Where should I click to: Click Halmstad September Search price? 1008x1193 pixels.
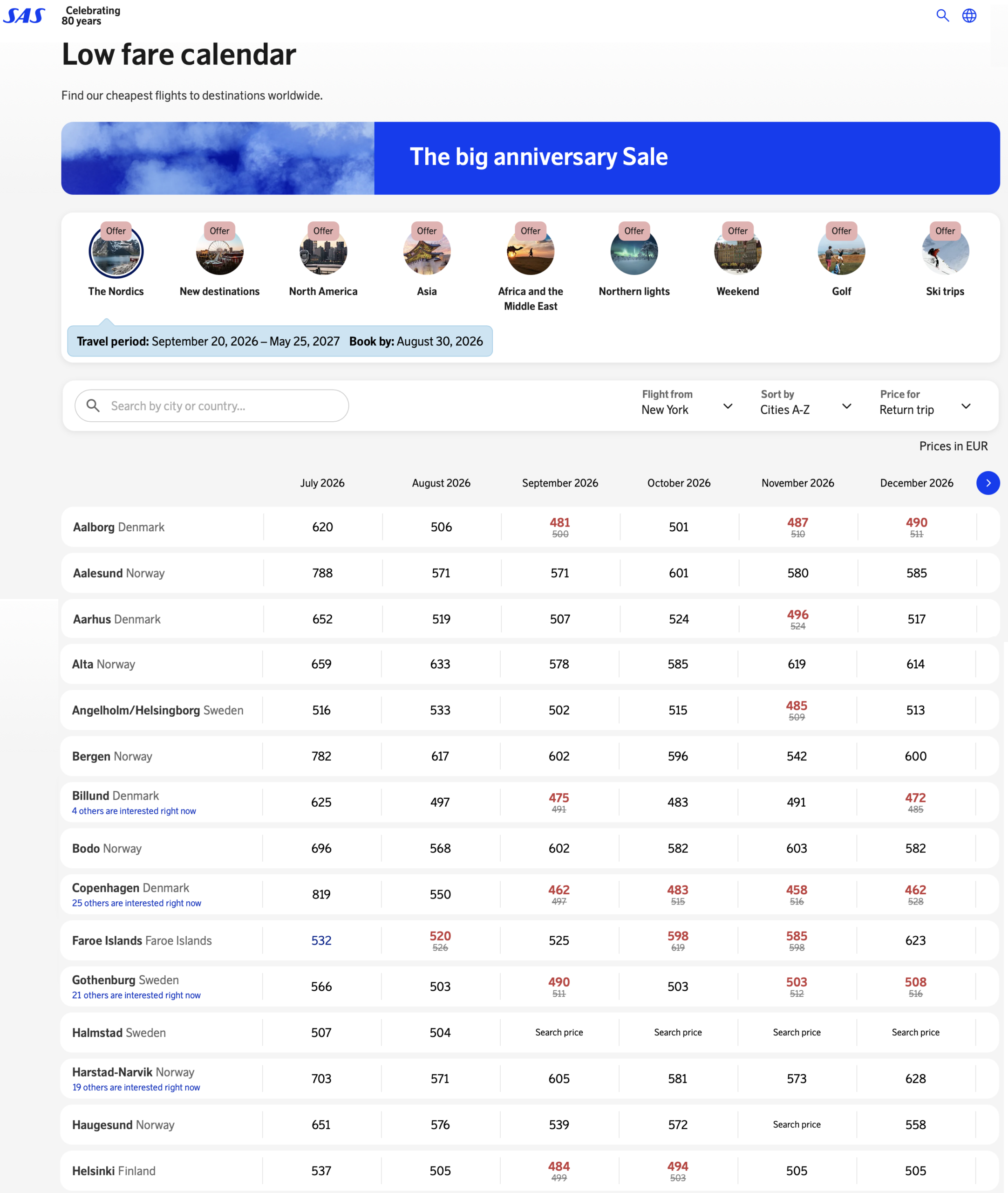[x=559, y=1032]
